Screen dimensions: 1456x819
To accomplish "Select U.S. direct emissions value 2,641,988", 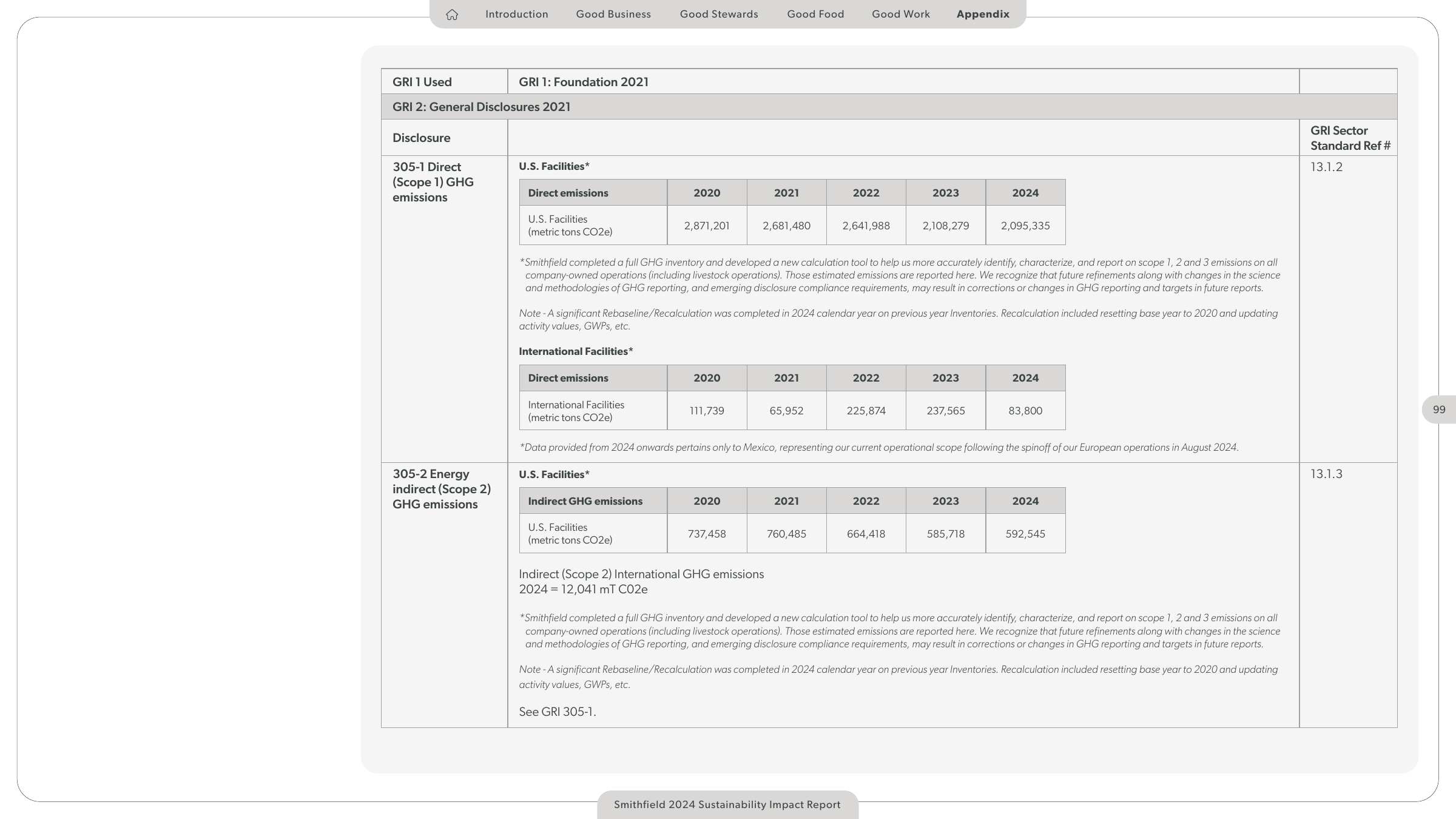I will (866, 226).
